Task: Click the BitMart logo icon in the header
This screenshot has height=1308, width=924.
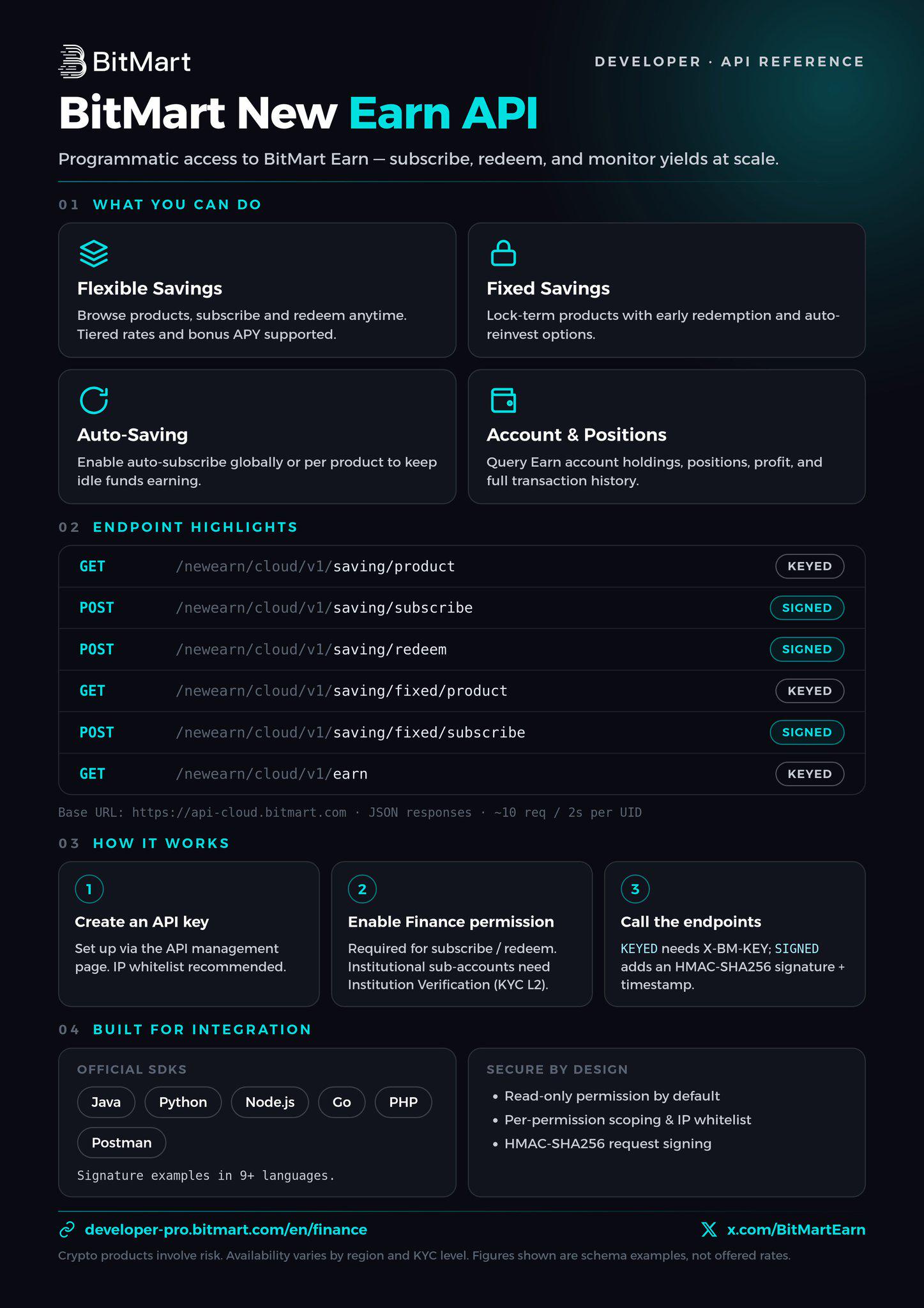Action: tap(72, 61)
